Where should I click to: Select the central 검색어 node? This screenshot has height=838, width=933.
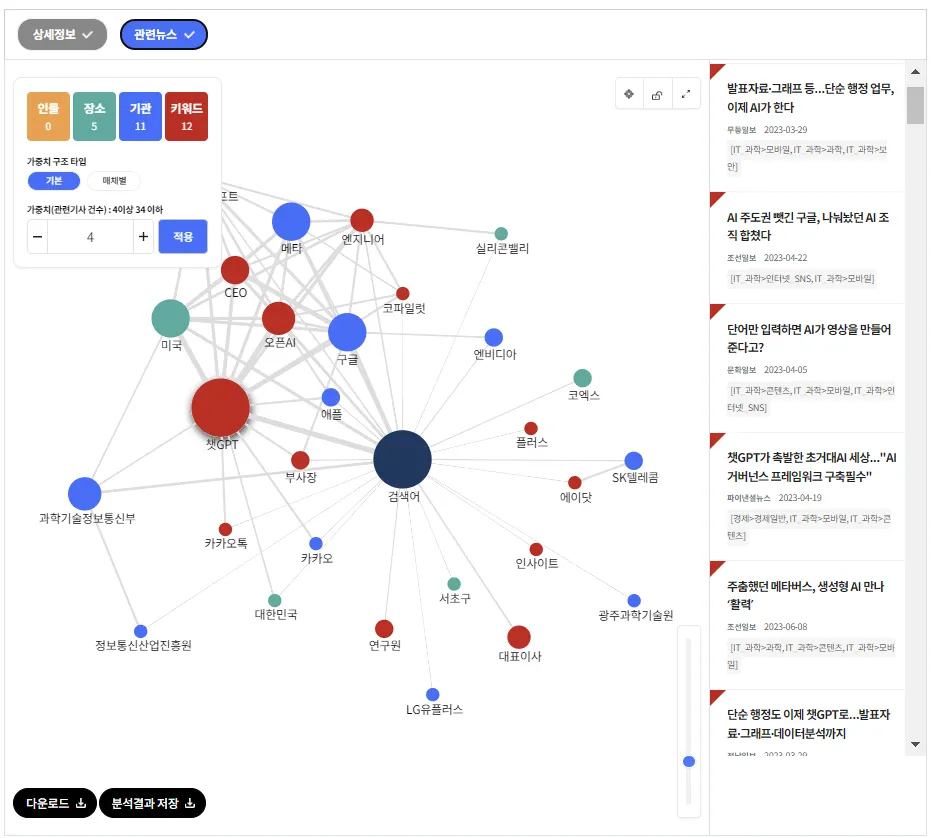pyautogui.click(x=402, y=459)
